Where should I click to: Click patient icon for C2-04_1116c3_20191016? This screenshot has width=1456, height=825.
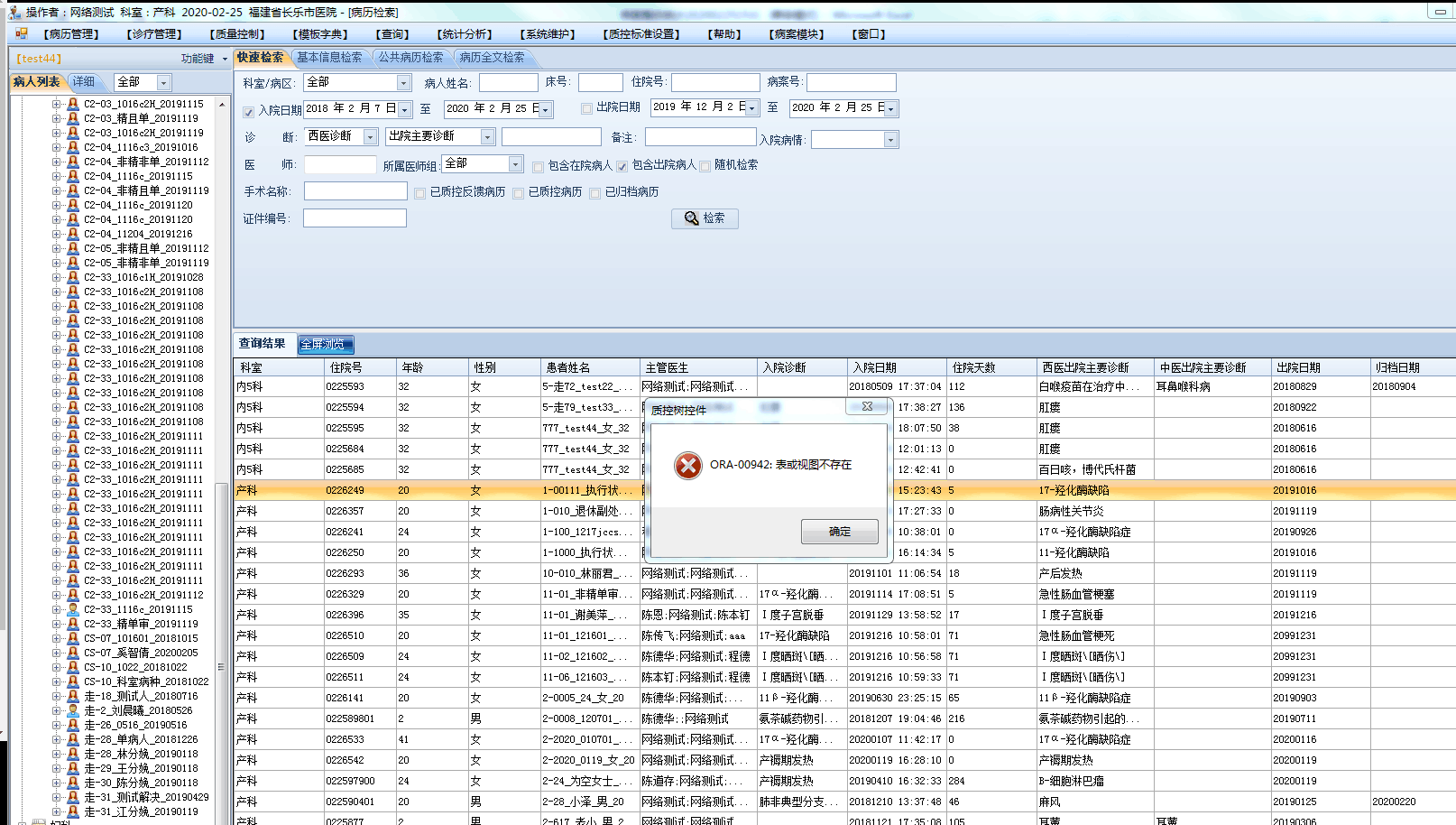pos(73,147)
